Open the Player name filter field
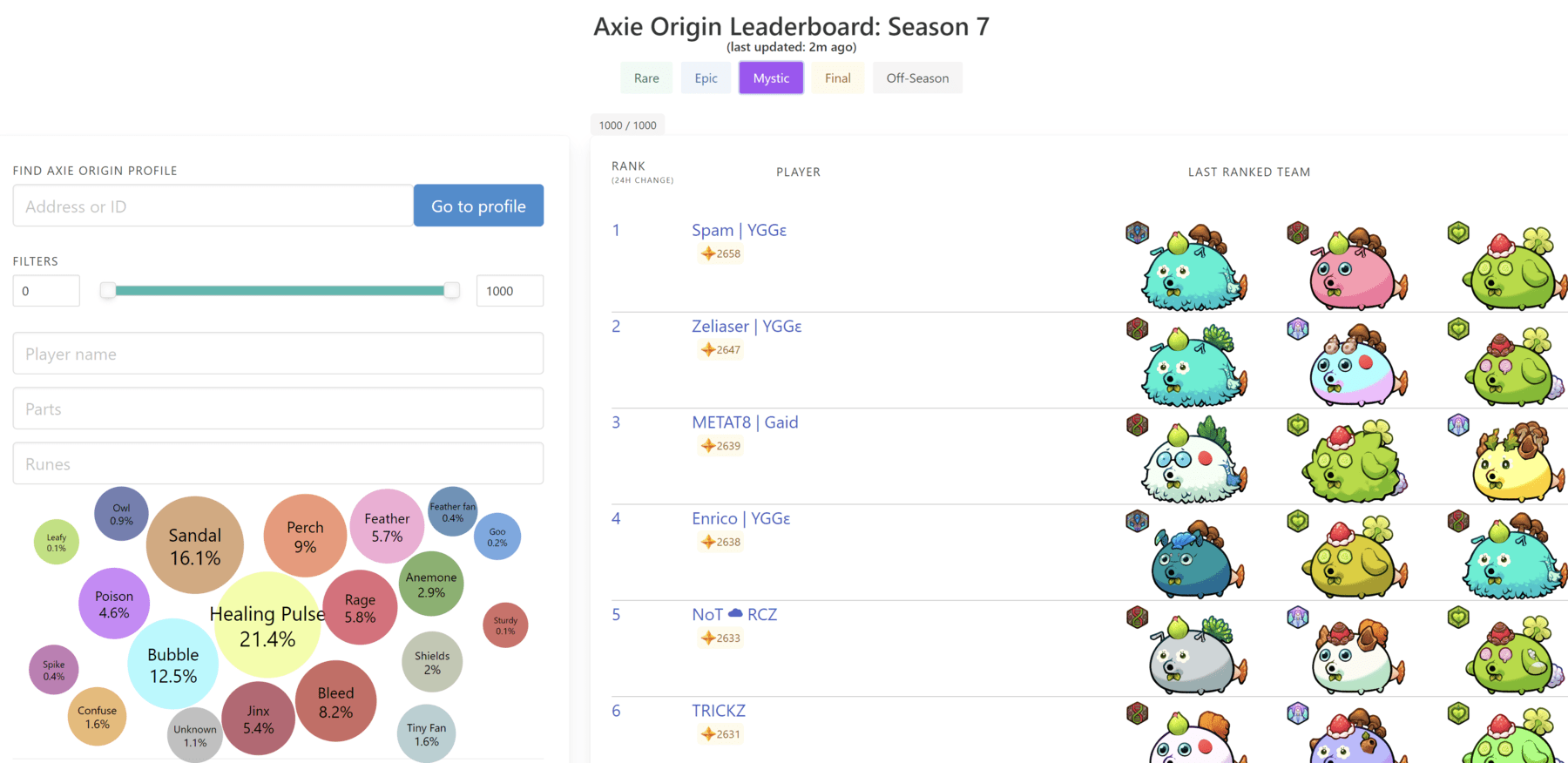Viewport: 1568px width, 763px height. [x=278, y=354]
